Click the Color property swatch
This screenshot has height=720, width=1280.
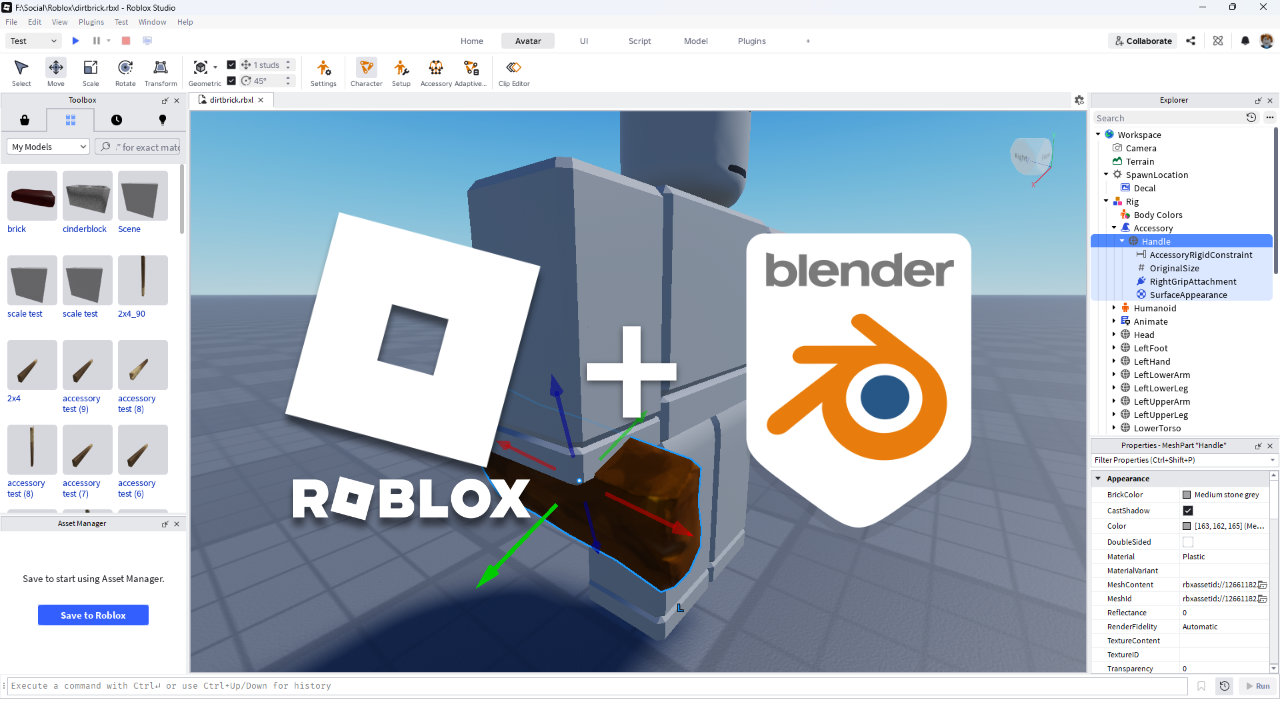click(x=1187, y=526)
